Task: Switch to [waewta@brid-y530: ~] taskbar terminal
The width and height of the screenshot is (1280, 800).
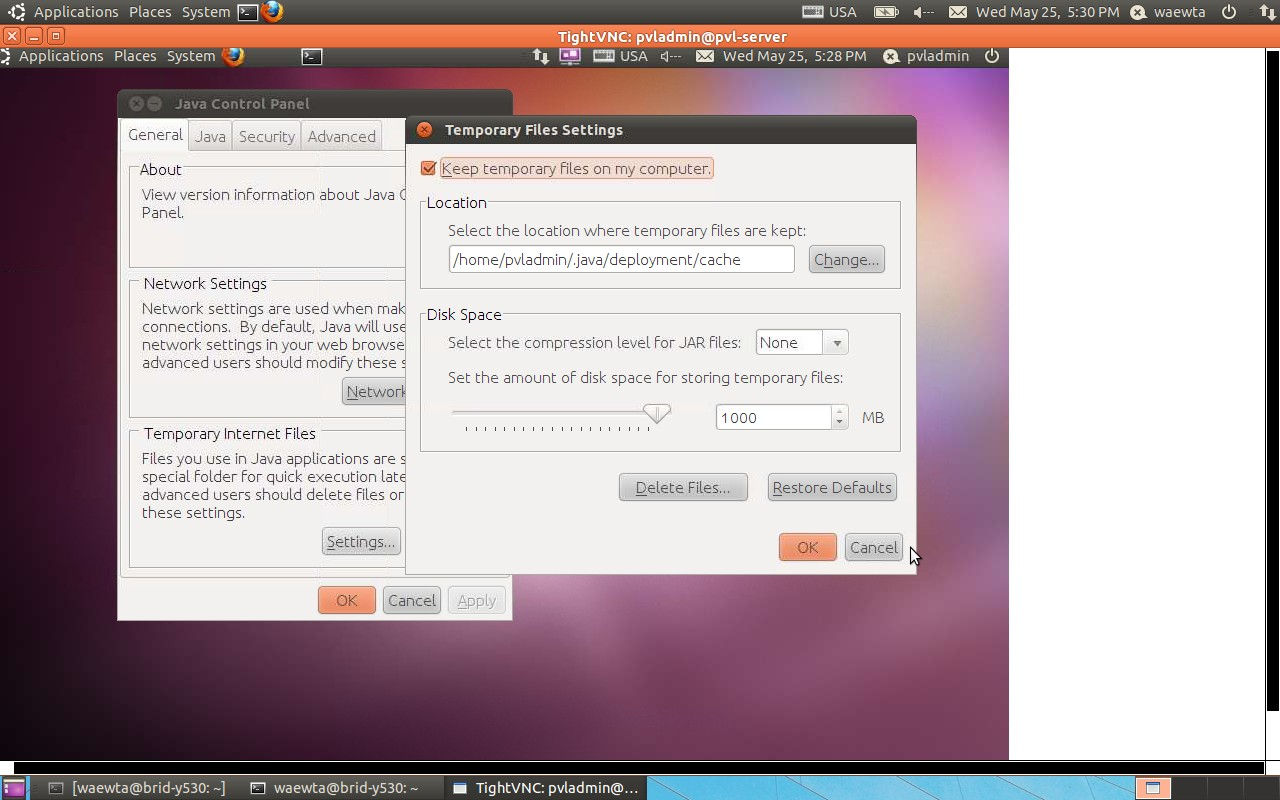Action: (x=138, y=788)
